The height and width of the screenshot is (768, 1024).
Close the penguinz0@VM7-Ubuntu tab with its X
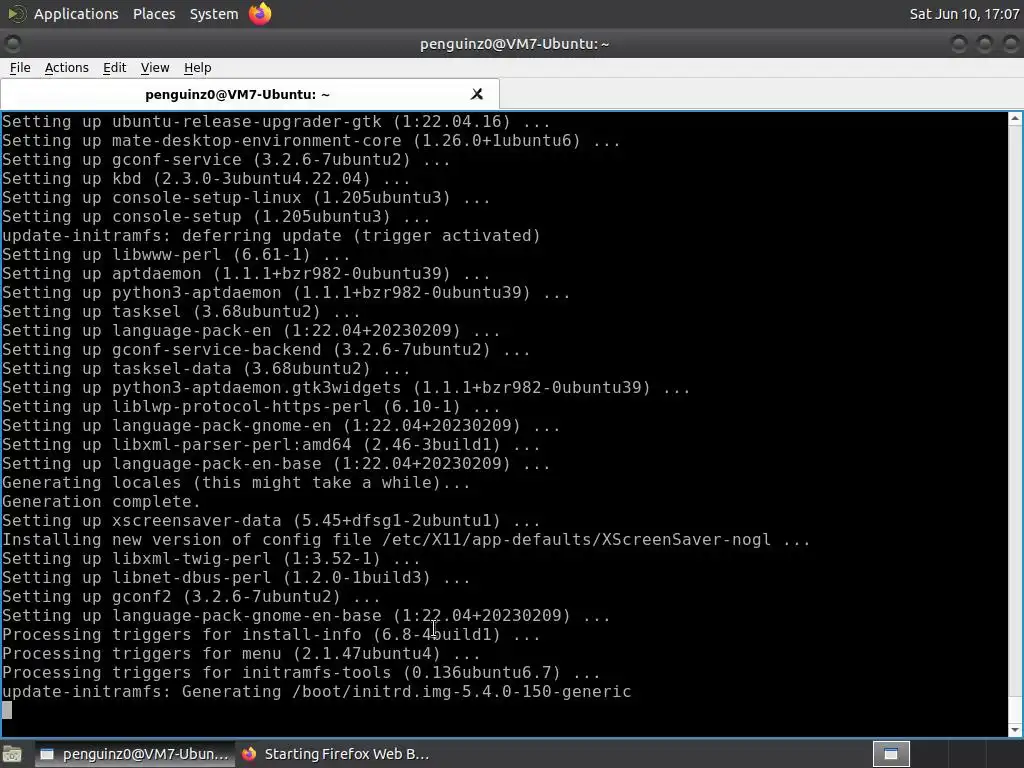pyautogui.click(x=477, y=95)
